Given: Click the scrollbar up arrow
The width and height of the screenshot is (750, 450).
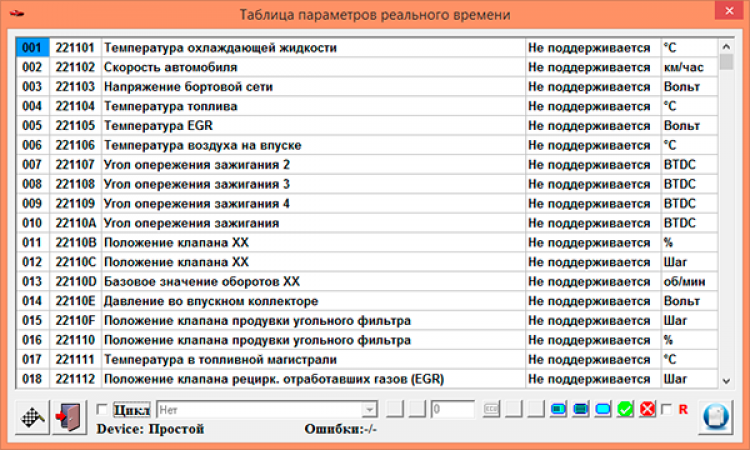Looking at the screenshot, I should click(726, 46).
